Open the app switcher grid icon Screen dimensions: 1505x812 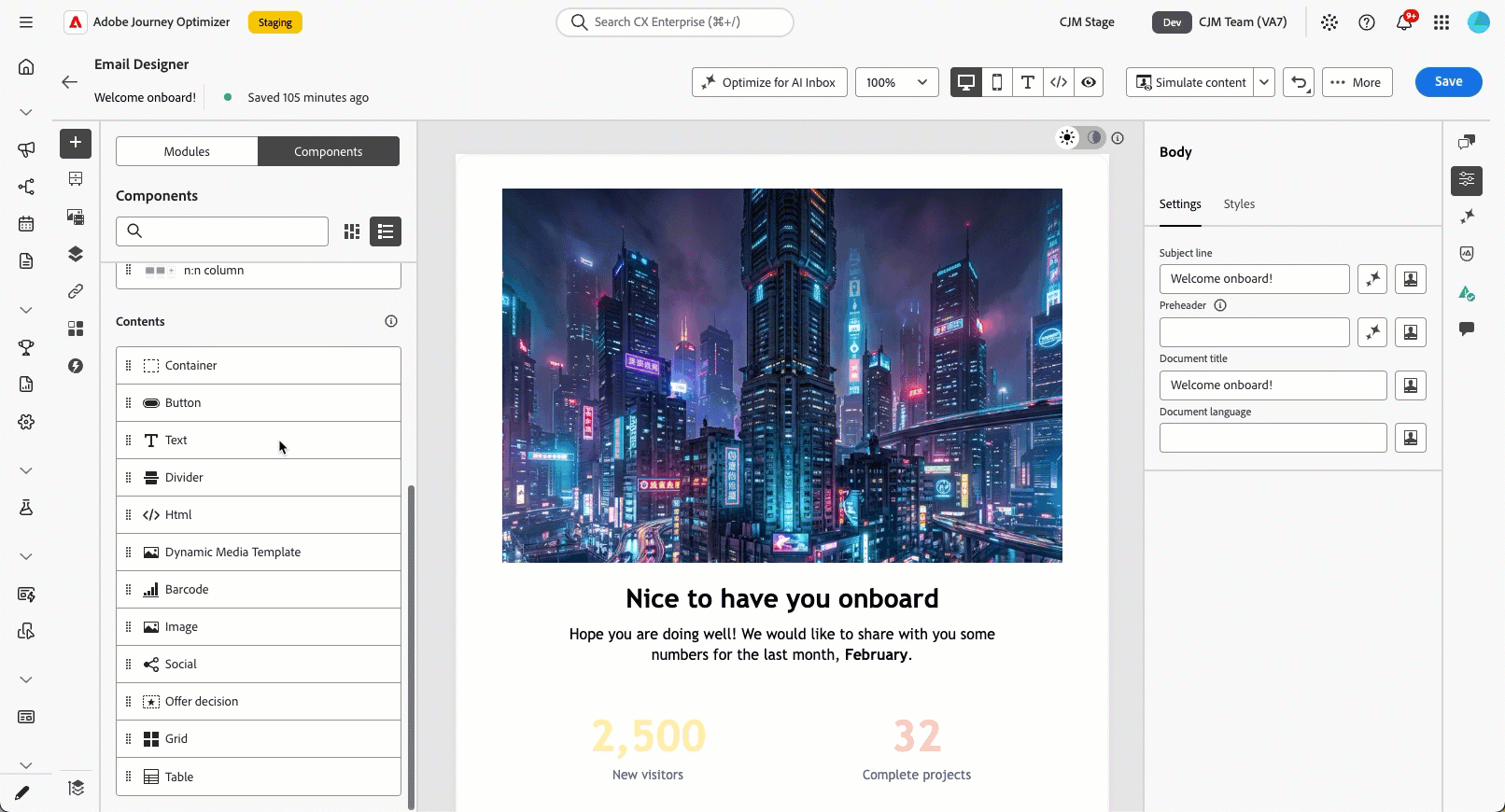(1442, 22)
